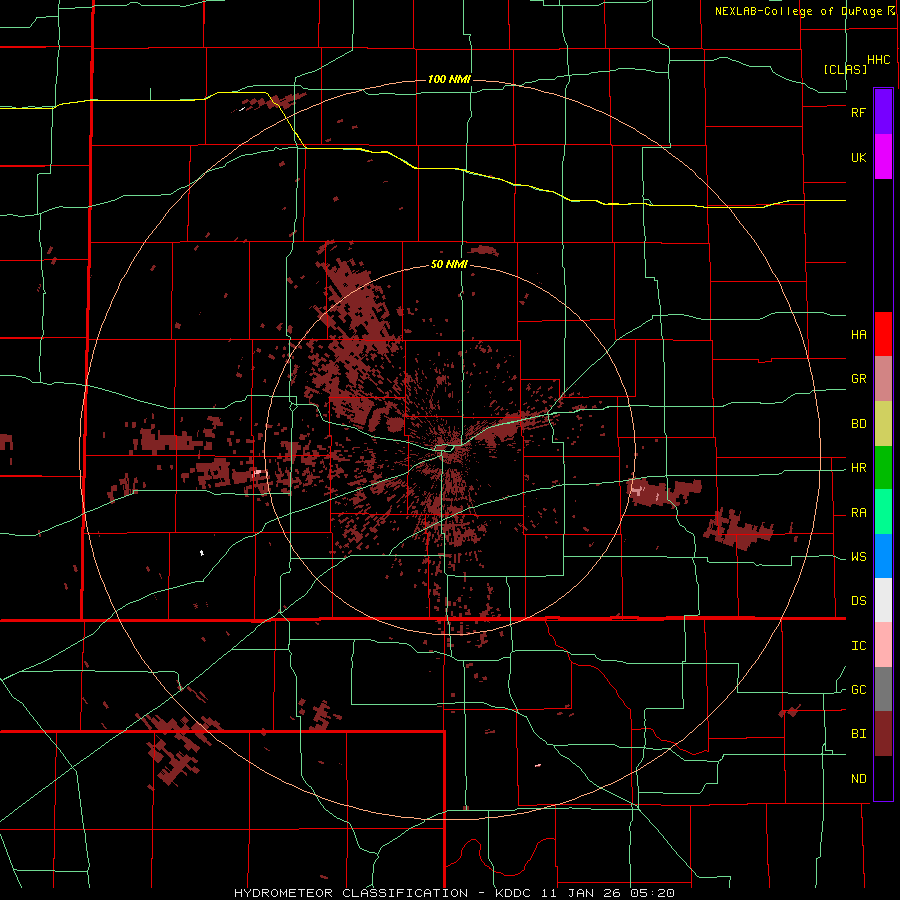This screenshot has width=900, height=900.
Task: Click the BD legend label
Action: coord(858,424)
